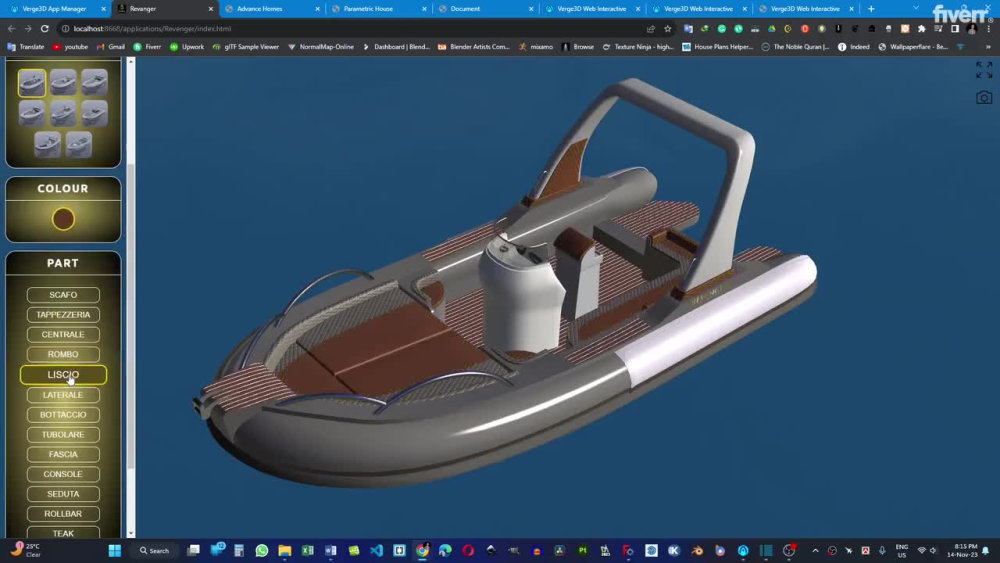Open the Upwork bookmark
The width and height of the screenshot is (1000, 563).
pyautogui.click(x=187, y=47)
